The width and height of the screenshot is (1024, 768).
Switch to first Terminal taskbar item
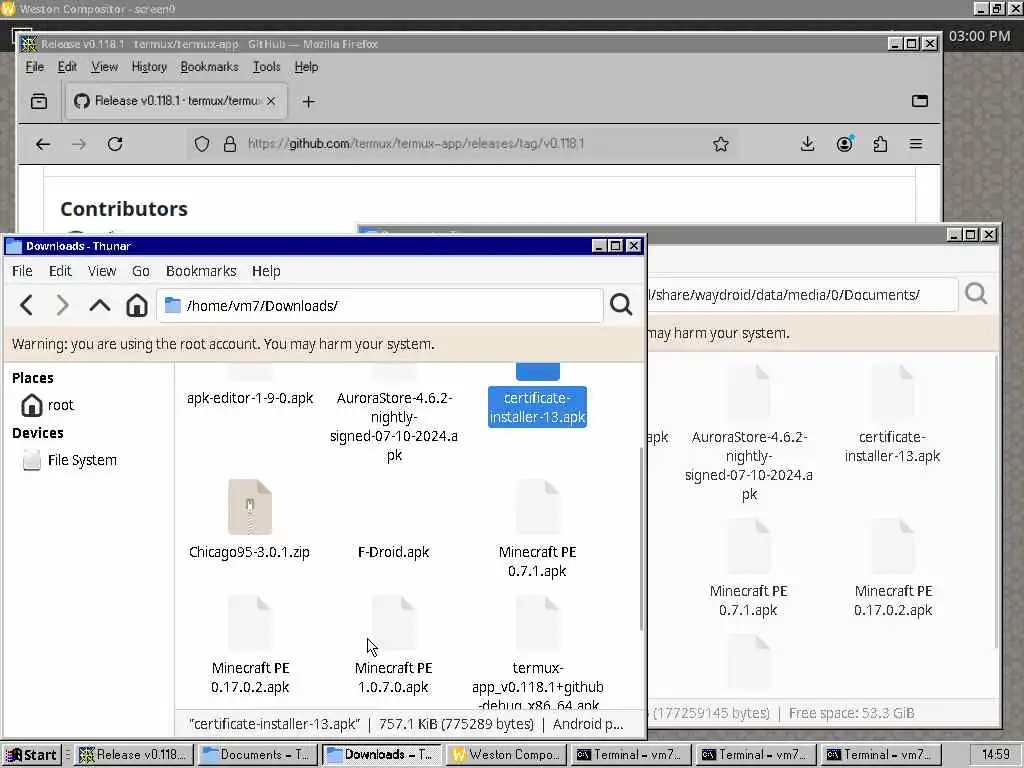[630, 755]
